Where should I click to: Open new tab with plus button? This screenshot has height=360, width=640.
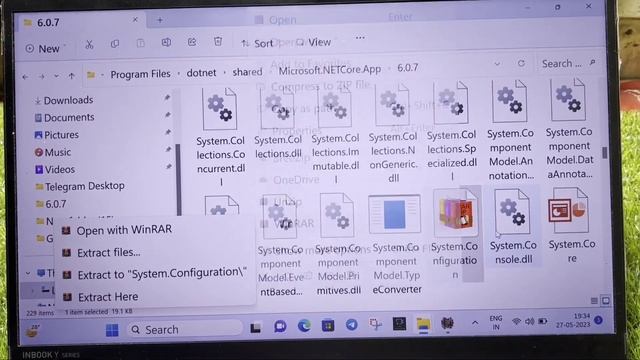click(160, 20)
